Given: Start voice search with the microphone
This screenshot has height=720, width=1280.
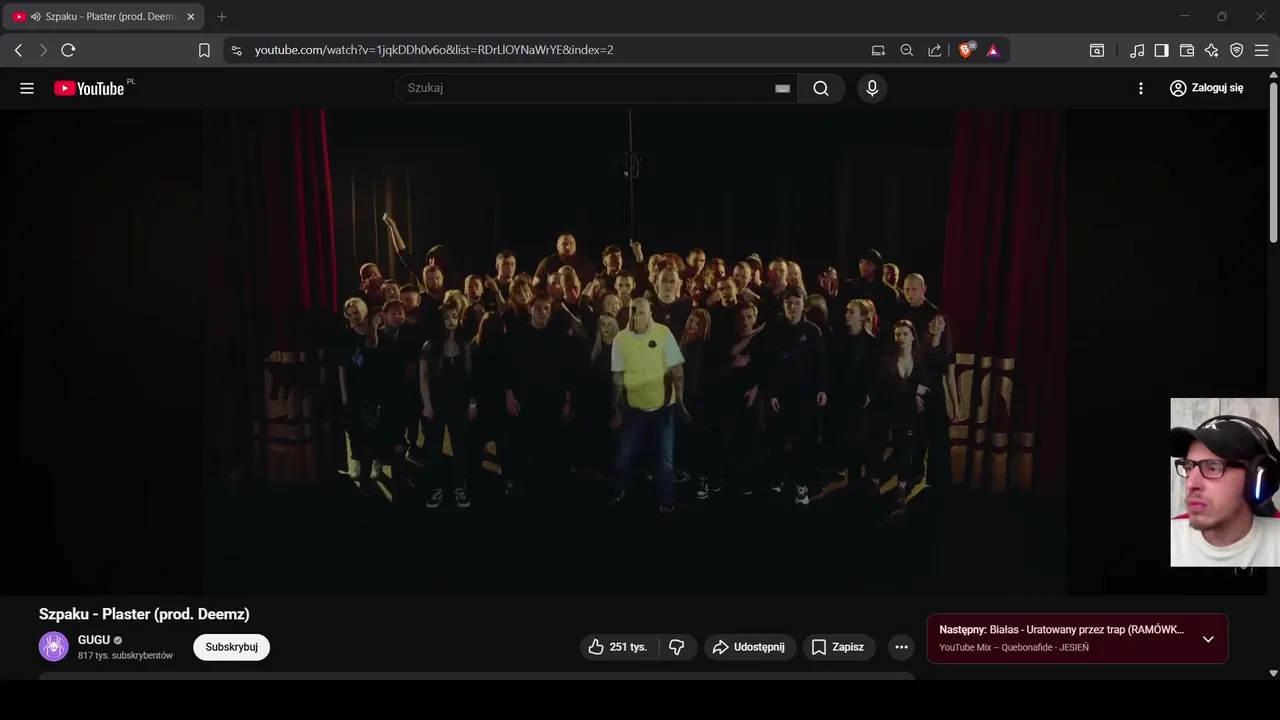Looking at the screenshot, I should pyautogui.click(x=872, y=88).
